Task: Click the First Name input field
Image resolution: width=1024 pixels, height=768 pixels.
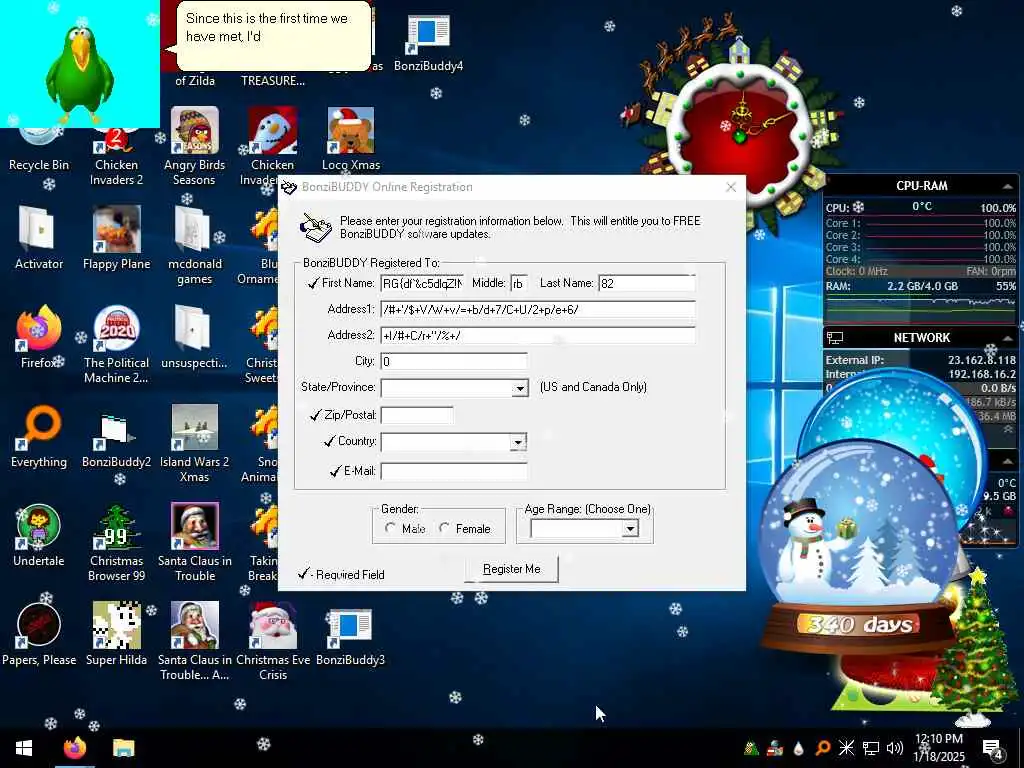Action: (422, 283)
